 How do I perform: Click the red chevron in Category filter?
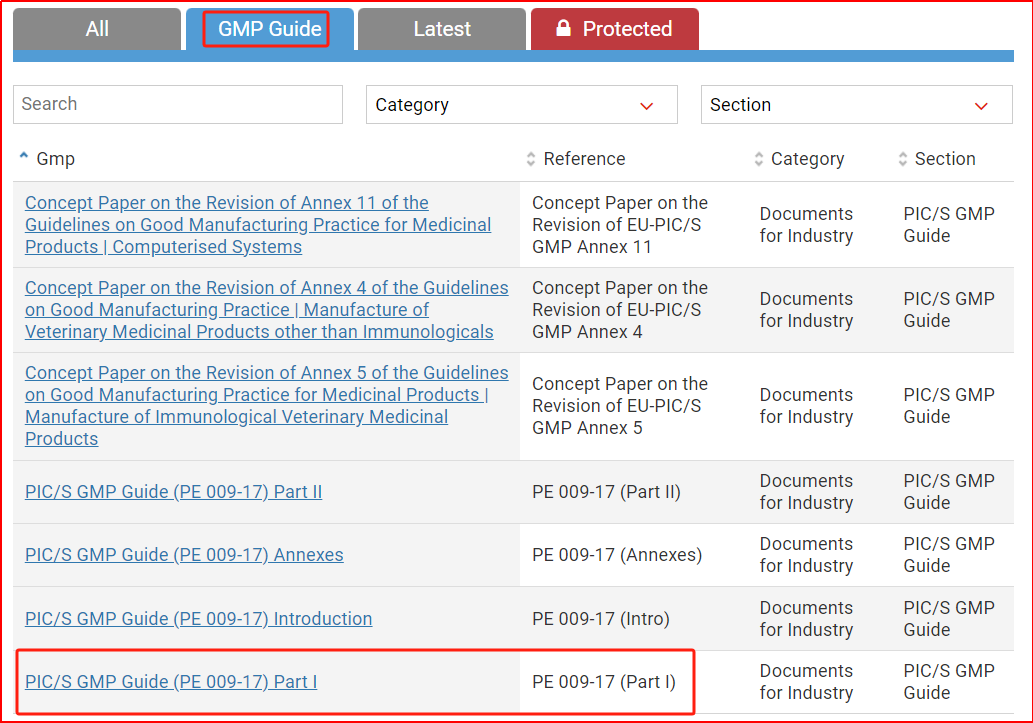[646, 106]
